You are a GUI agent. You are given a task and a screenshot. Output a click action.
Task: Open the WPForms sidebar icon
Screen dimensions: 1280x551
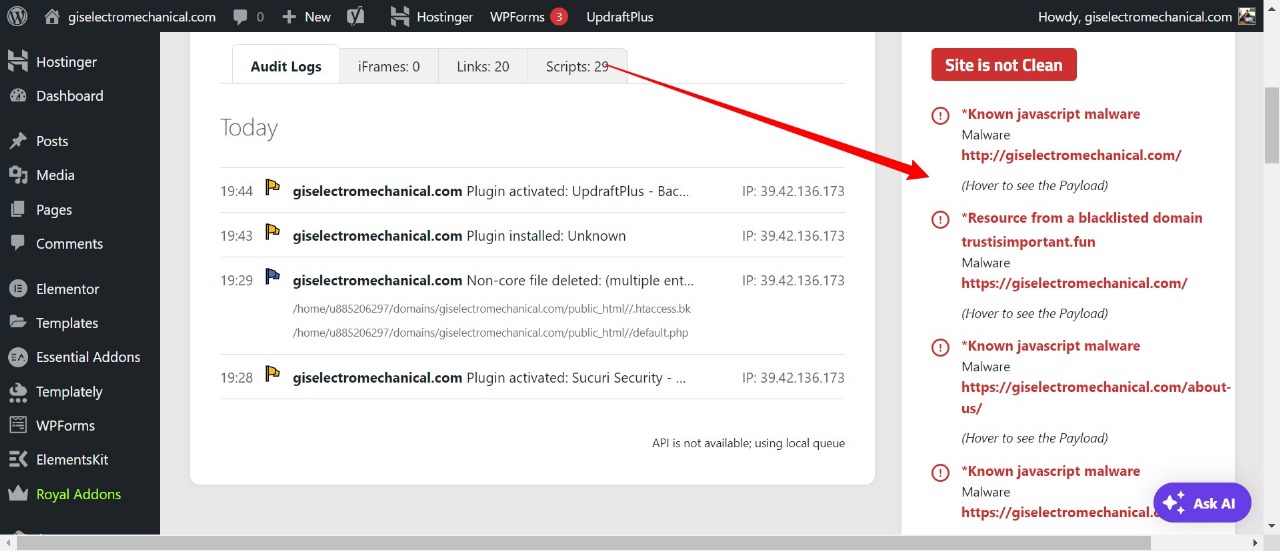click(18, 426)
